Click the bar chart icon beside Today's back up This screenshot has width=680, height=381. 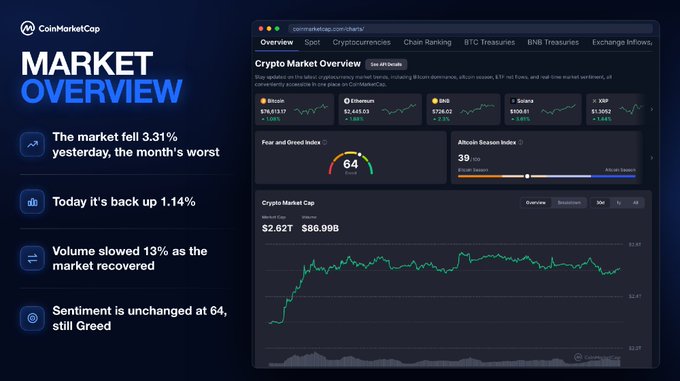(32, 202)
